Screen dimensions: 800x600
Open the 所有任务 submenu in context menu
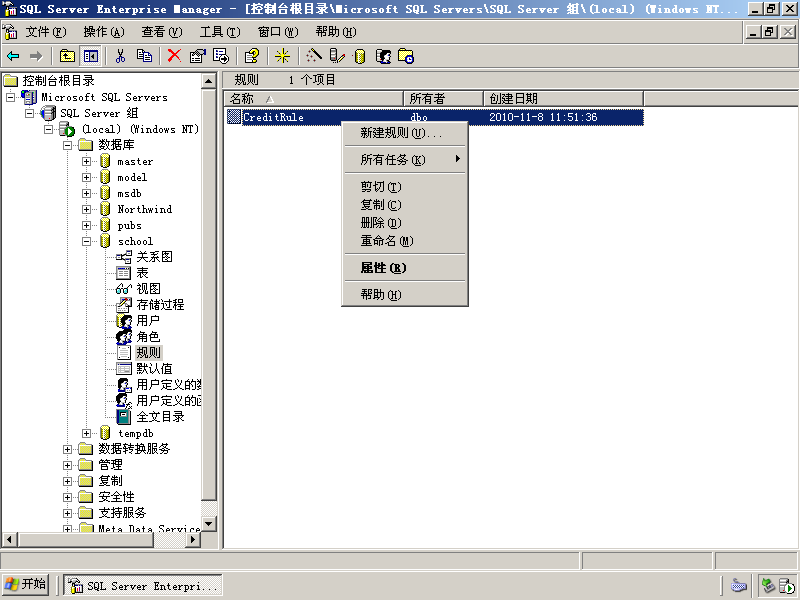pos(405,160)
